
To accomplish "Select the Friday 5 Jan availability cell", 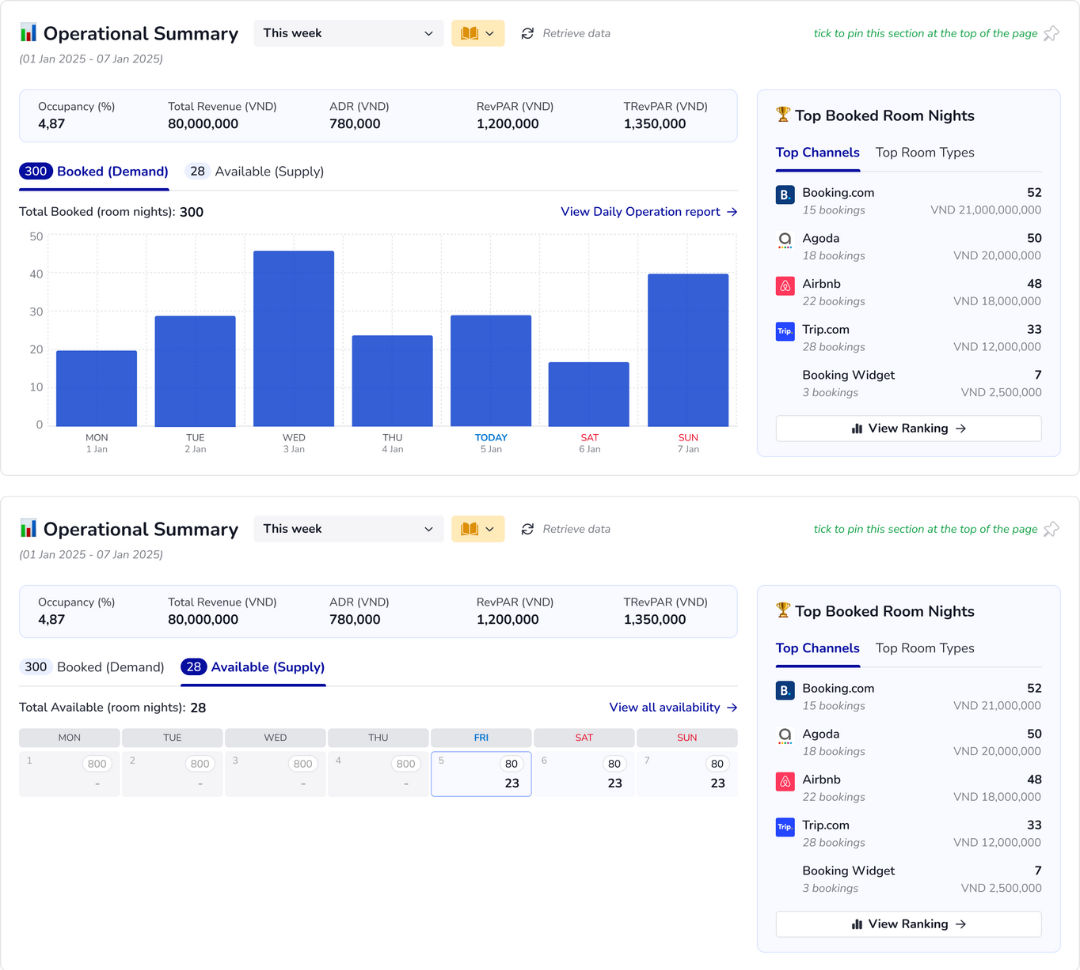I will click(x=481, y=773).
